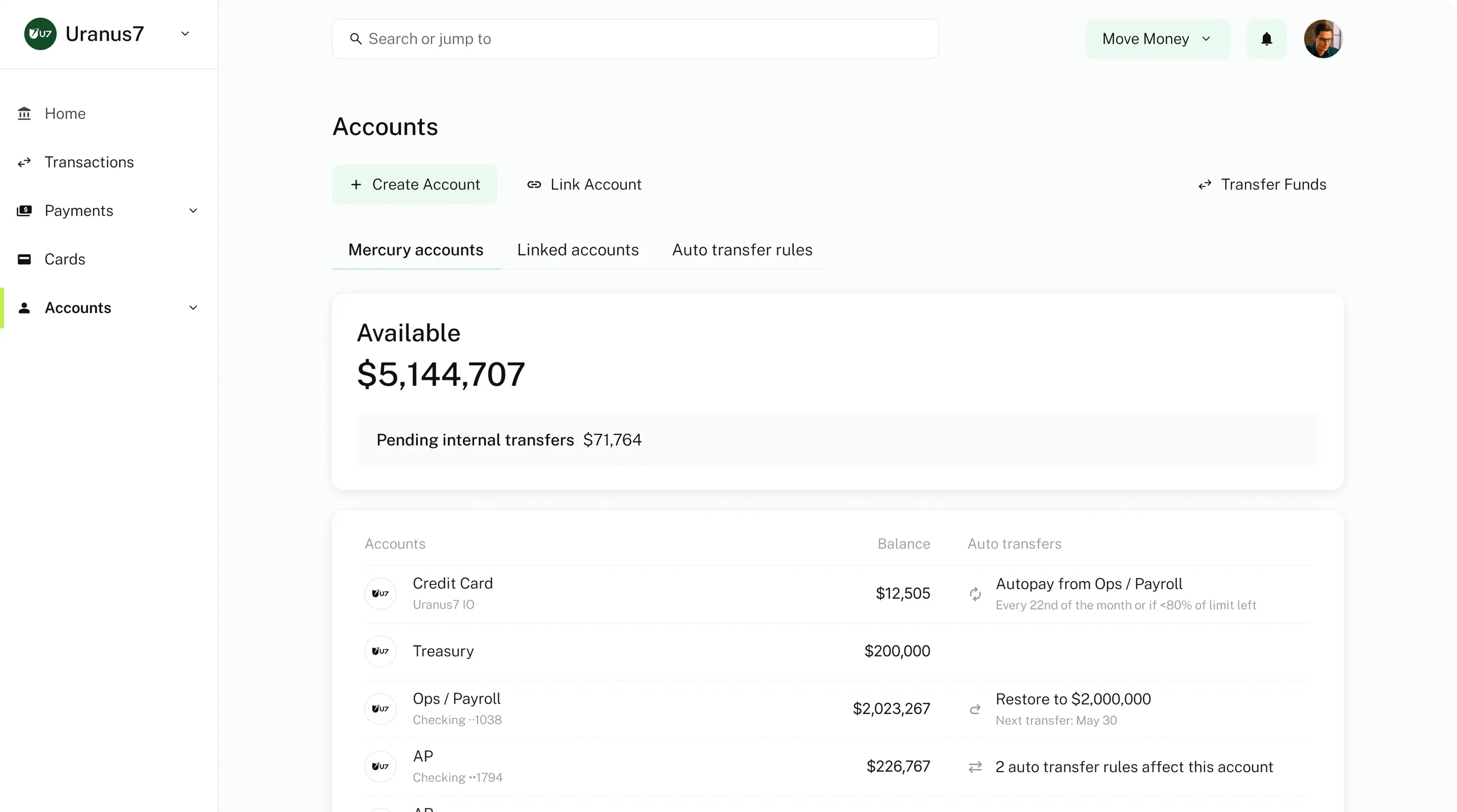The height and width of the screenshot is (812, 1457).
Task: Switch to the Linked accounts tab
Action: tap(577, 250)
